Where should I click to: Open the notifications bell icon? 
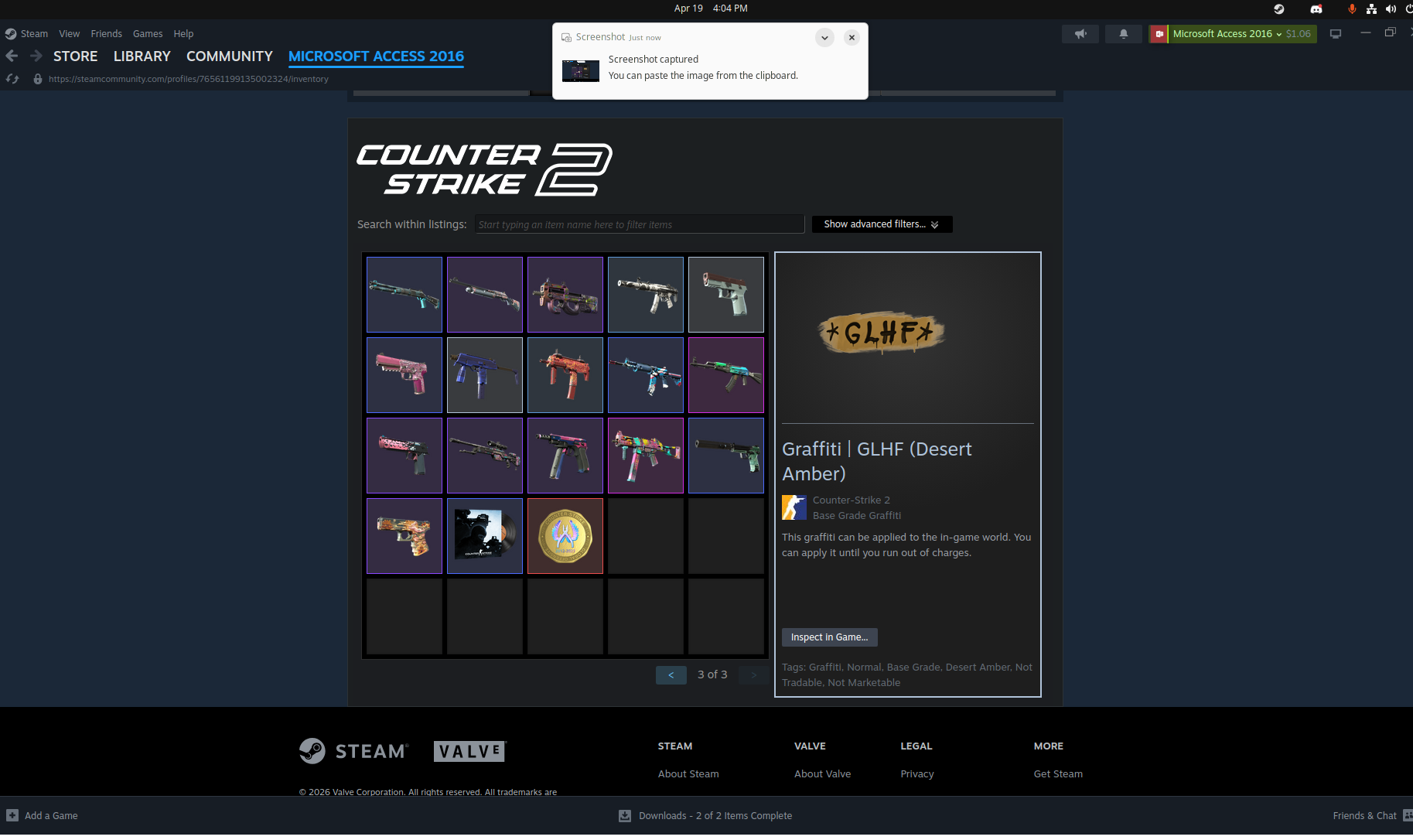(x=1123, y=34)
